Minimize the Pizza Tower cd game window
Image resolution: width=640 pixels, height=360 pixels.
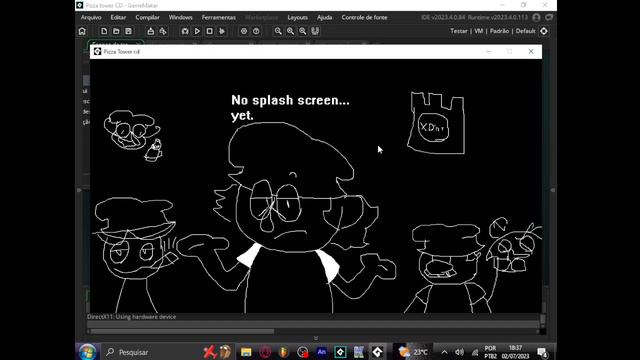pos(489,51)
